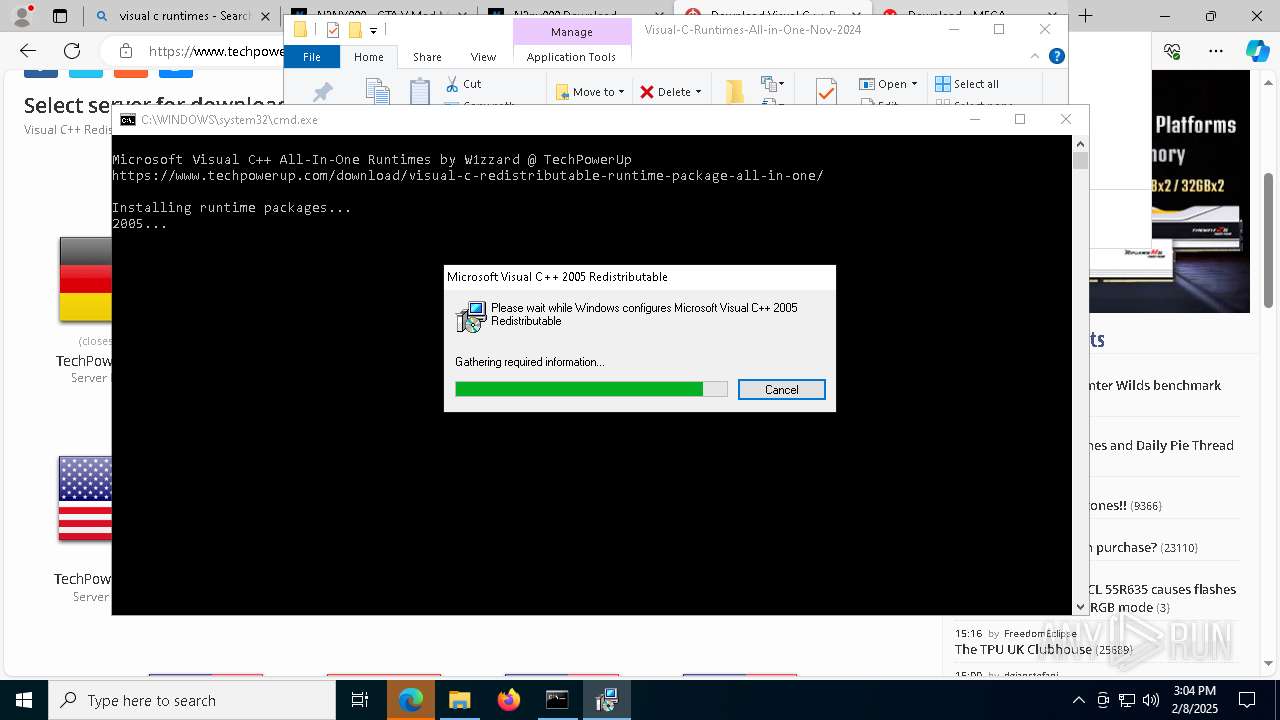Screen dimensions: 1280x720
Task: Open the Share ribbon tab in Explorer
Action: (x=427, y=57)
